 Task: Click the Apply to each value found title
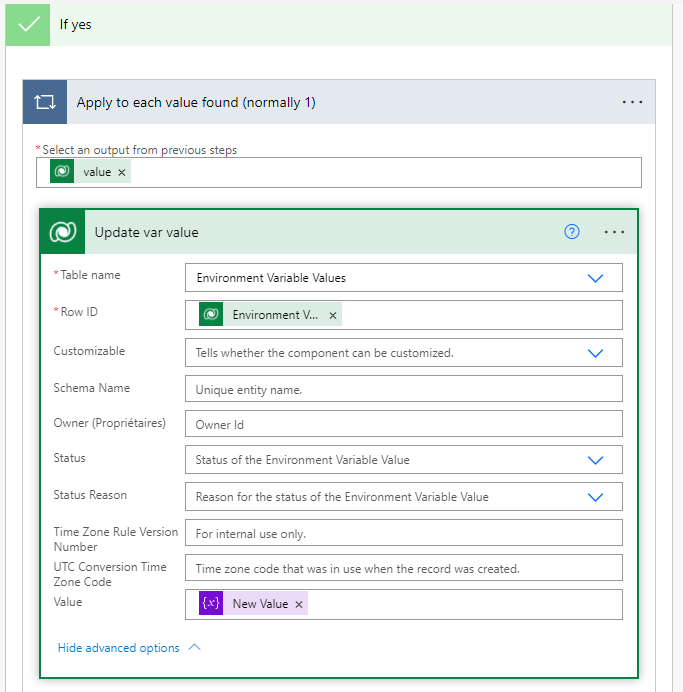pyautogui.click(x=196, y=102)
